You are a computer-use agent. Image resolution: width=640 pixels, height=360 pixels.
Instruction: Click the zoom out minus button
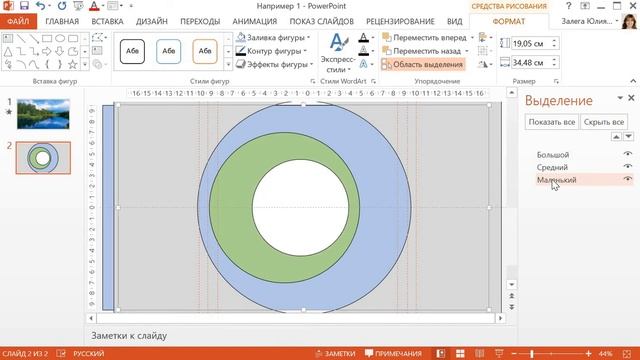pos(514,353)
